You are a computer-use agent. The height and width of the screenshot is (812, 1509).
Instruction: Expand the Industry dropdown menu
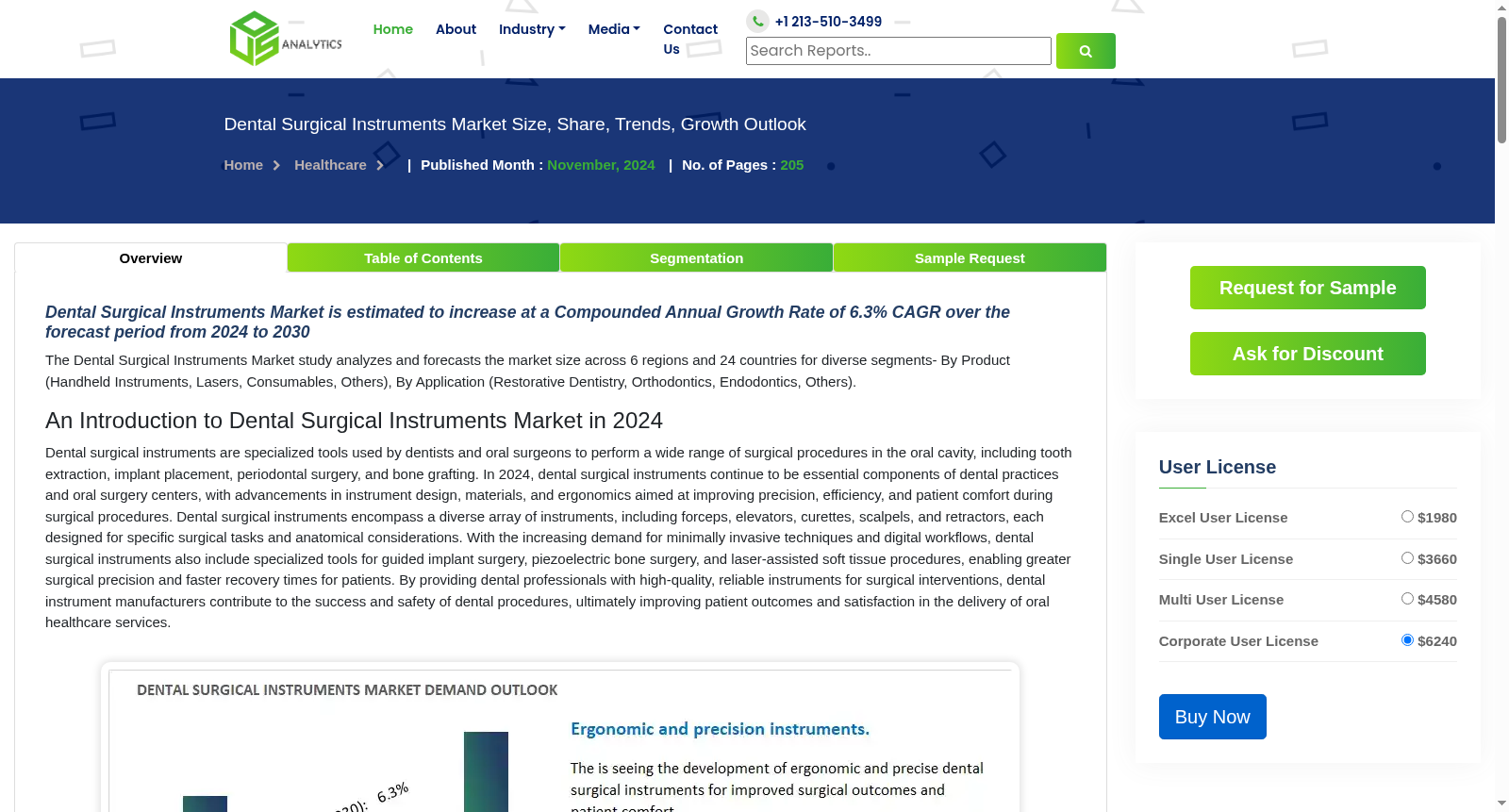[532, 29]
